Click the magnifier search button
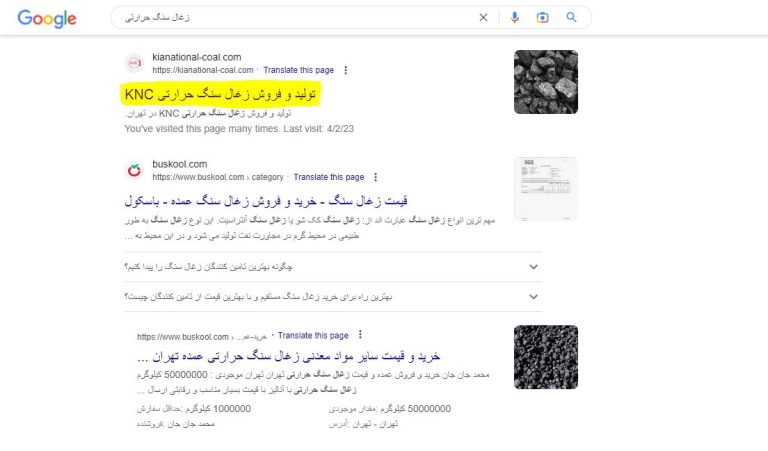The width and height of the screenshot is (768, 451). point(571,17)
